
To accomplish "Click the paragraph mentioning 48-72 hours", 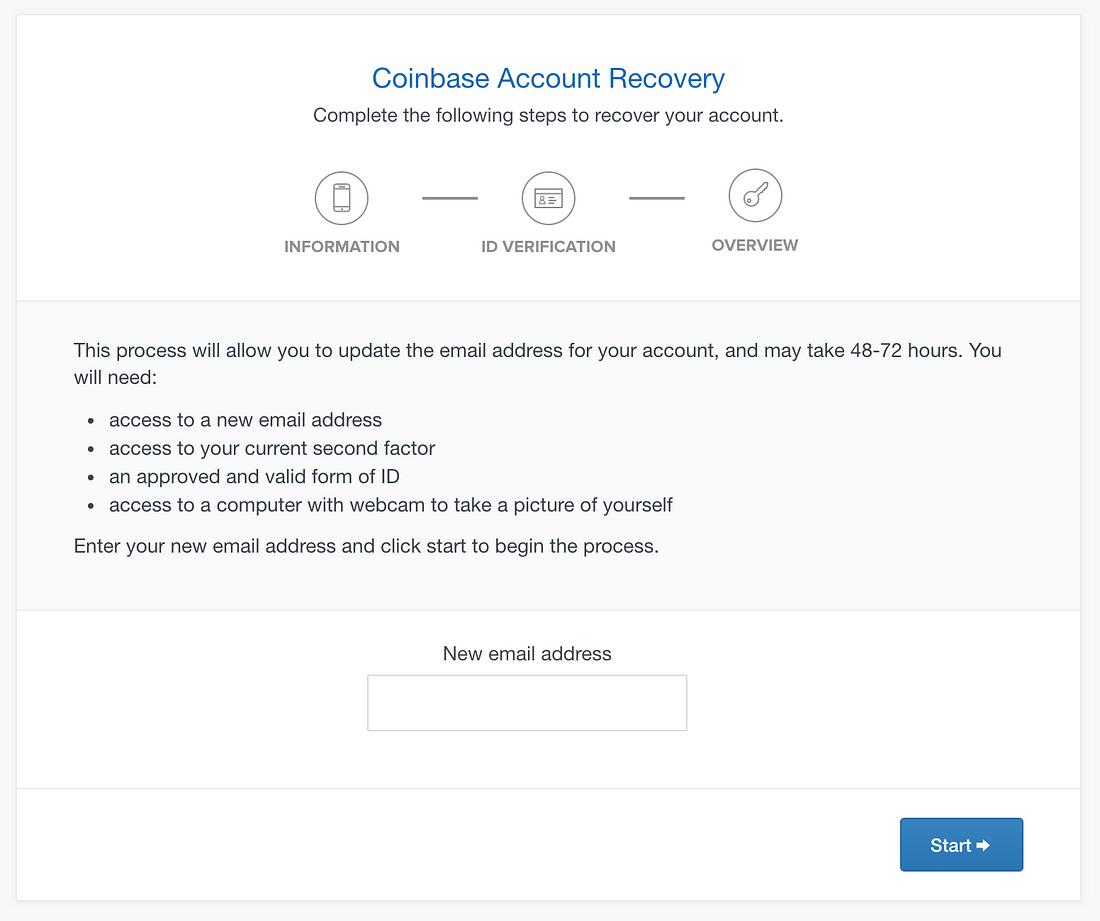I will point(537,363).
